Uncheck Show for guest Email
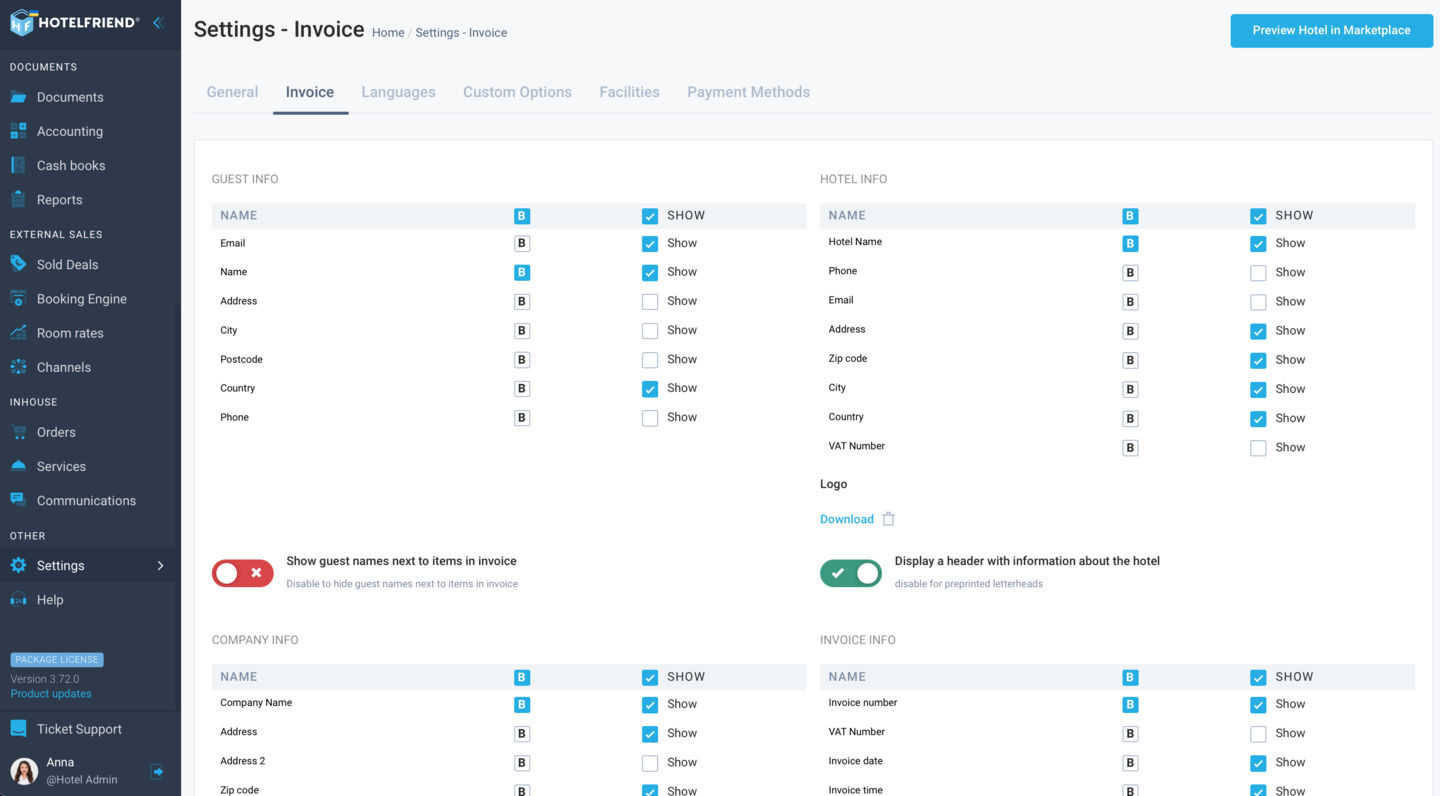1440x796 pixels. (x=650, y=243)
